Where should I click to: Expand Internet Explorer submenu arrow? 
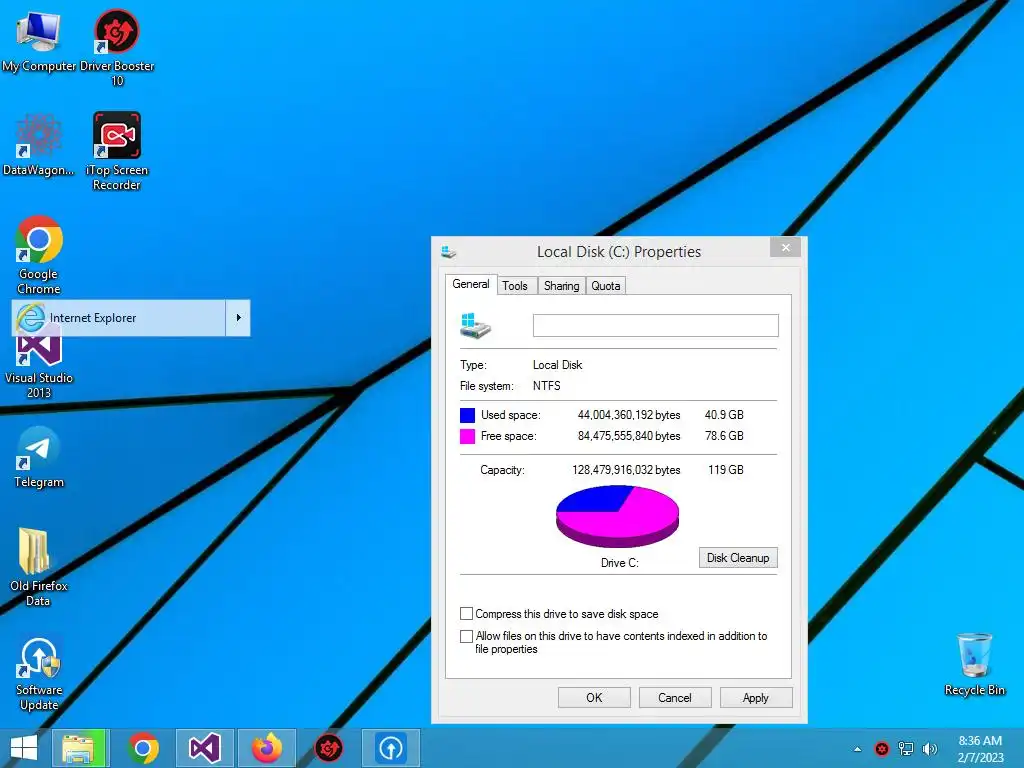coord(238,318)
